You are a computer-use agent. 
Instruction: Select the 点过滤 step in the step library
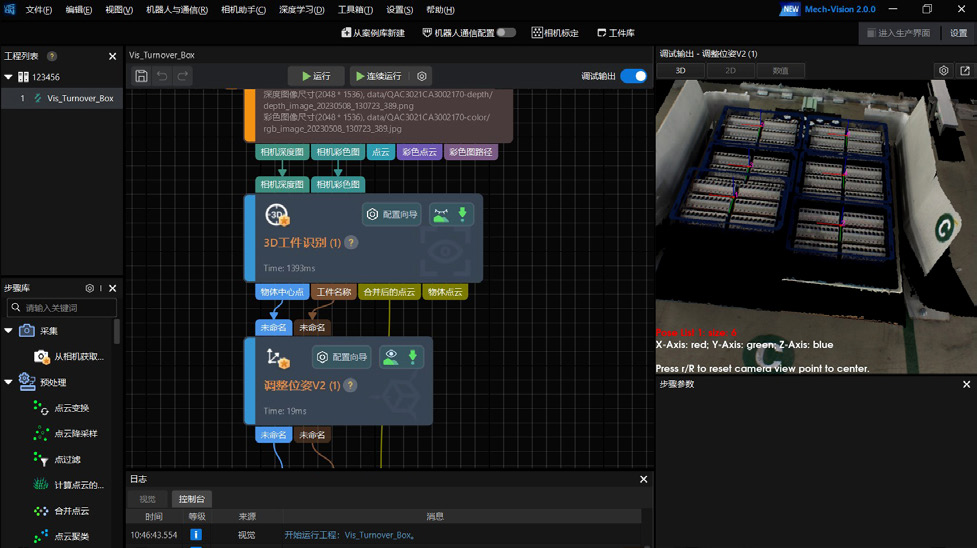(x=67, y=459)
